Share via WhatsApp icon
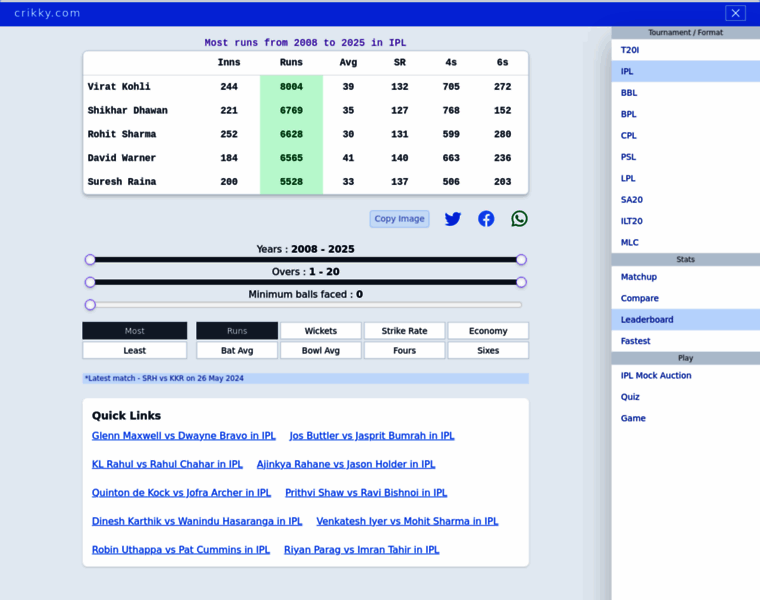The image size is (760, 600). coord(519,219)
